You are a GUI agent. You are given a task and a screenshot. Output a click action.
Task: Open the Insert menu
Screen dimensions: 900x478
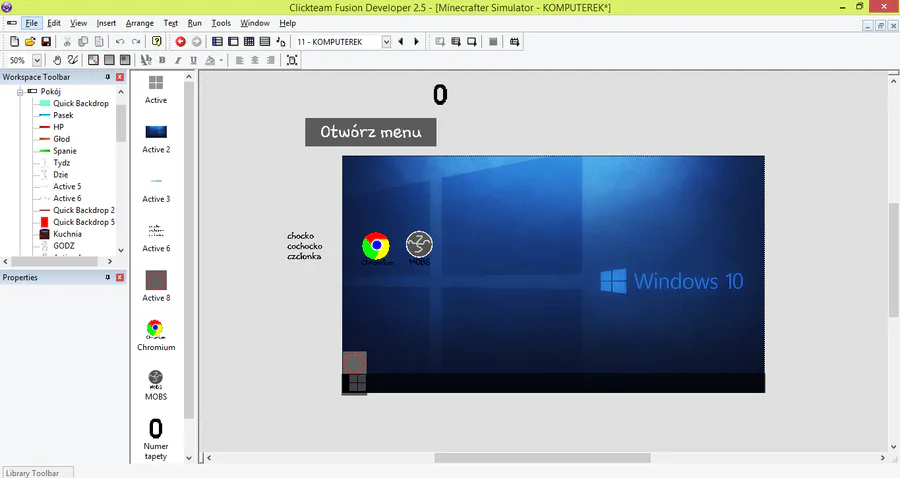(106, 23)
